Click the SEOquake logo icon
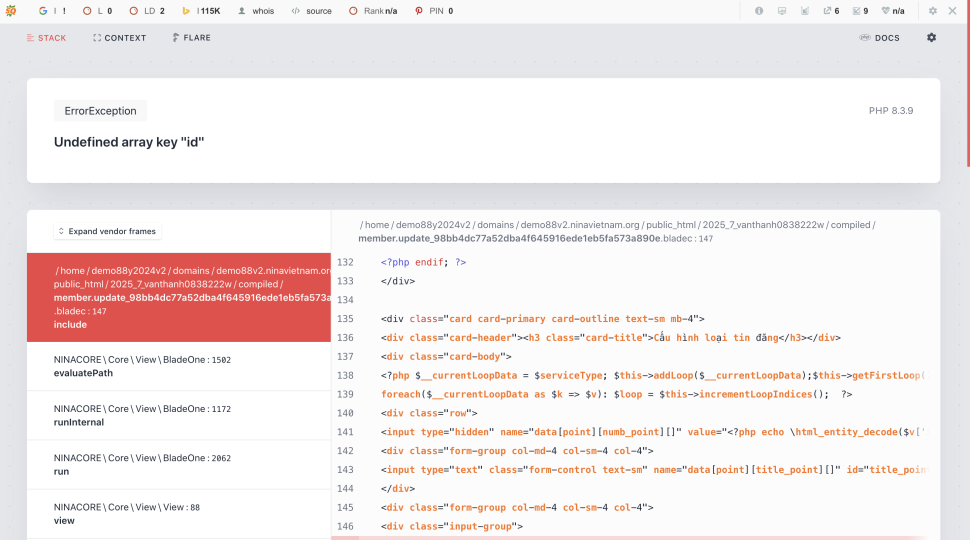This screenshot has width=970, height=540. (x=11, y=11)
